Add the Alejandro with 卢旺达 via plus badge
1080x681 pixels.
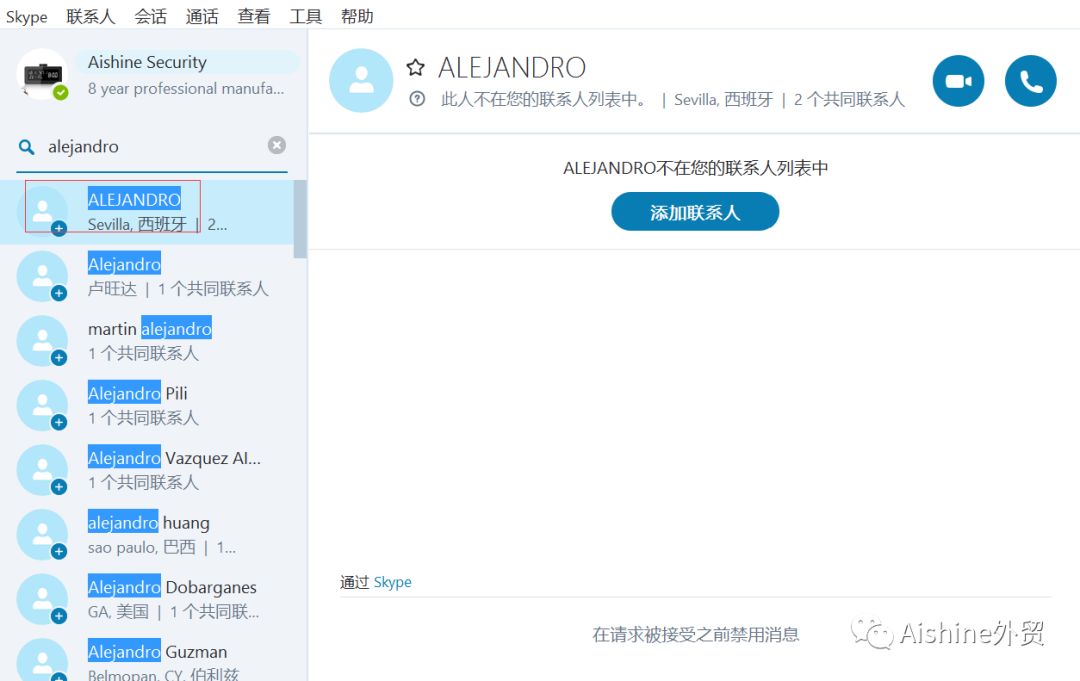click(59, 293)
